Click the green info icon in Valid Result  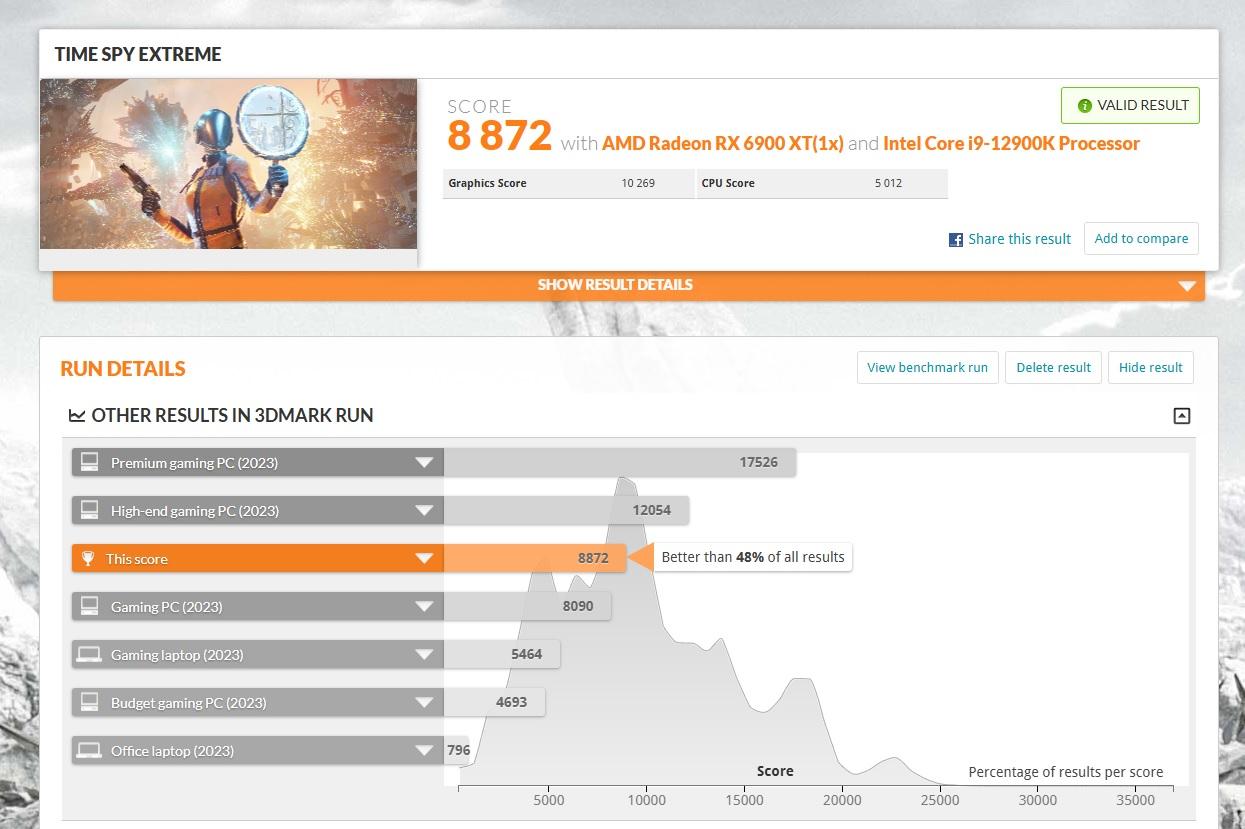pyautogui.click(x=1084, y=106)
